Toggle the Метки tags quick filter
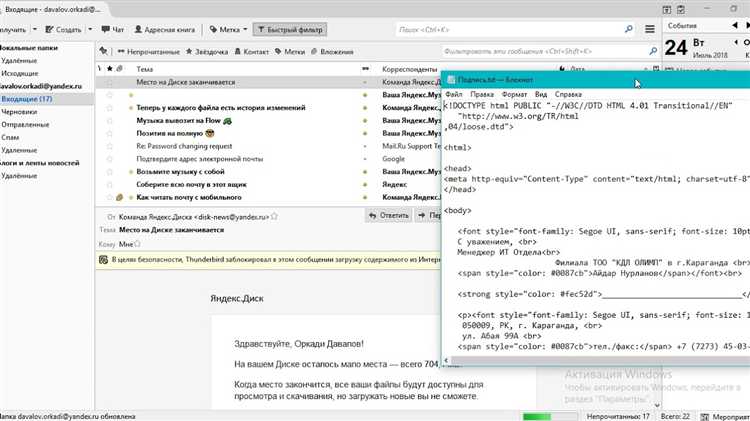This screenshot has height=421, width=750. pos(290,52)
